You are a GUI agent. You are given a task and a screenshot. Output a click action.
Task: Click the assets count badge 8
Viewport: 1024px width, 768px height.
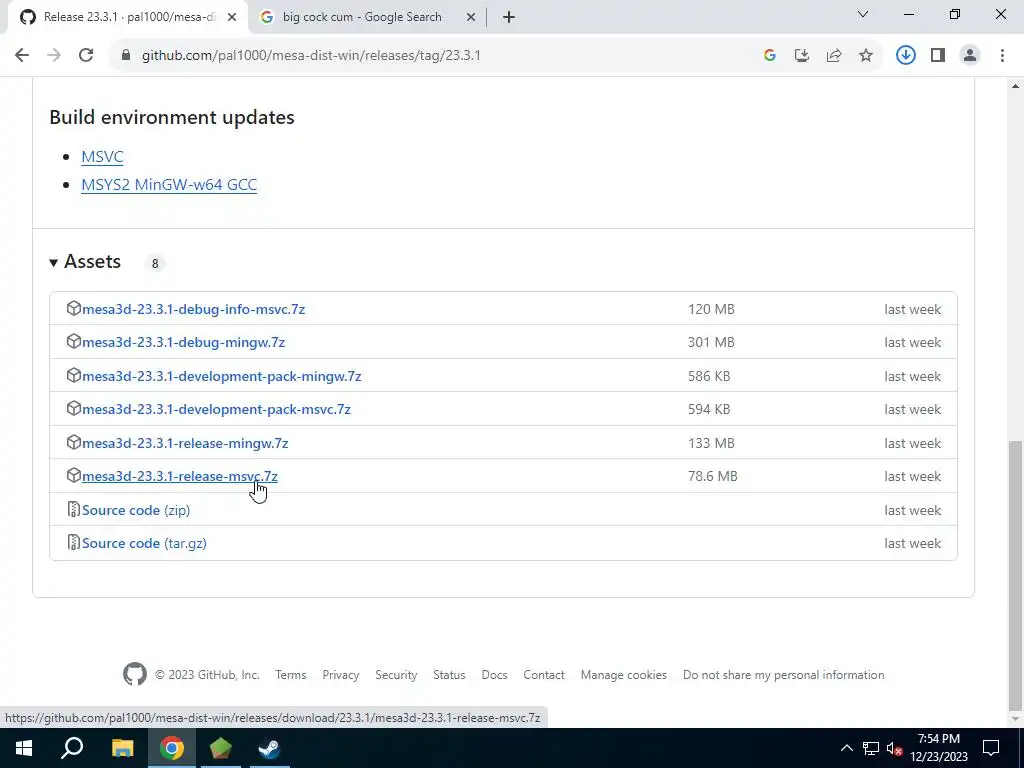point(155,264)
